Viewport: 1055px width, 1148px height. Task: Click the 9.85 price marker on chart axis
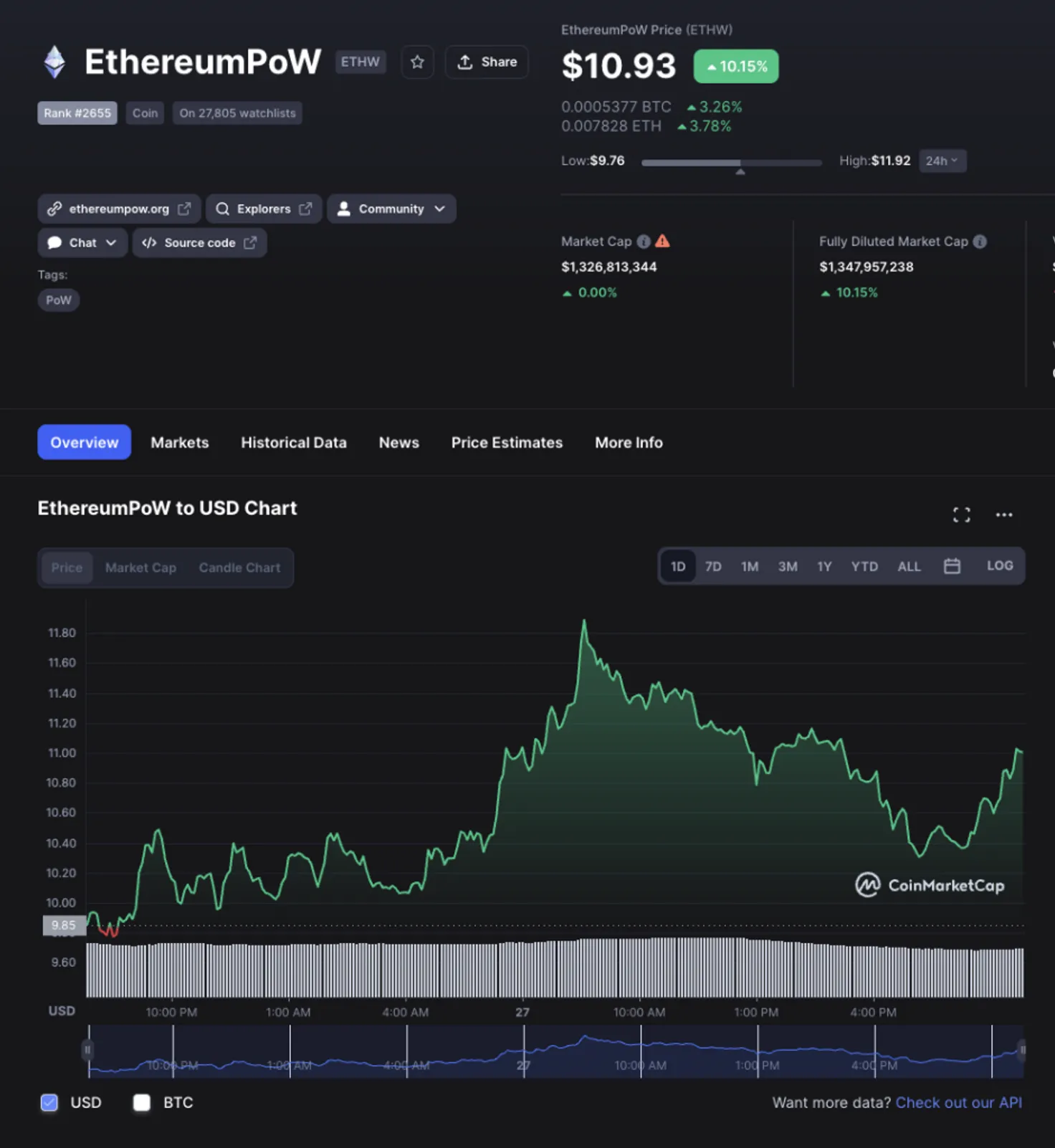[x=64, y=925]
